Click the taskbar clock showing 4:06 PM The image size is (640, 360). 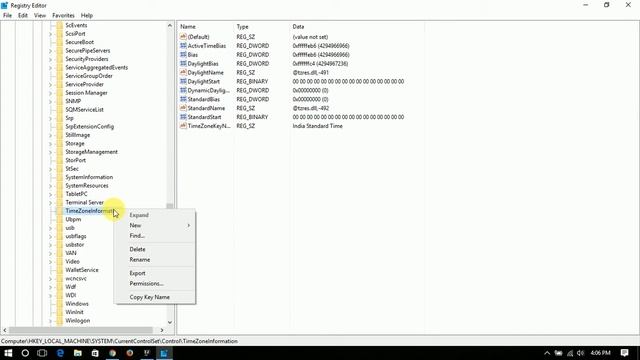[x=600, y=353]
